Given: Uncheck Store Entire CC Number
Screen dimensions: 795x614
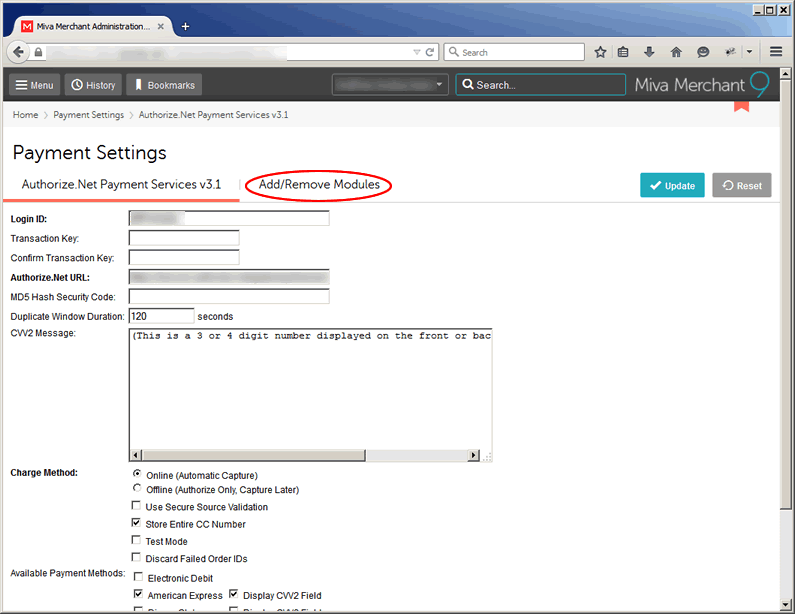Looking at the screenshot, I should point(137,524).
